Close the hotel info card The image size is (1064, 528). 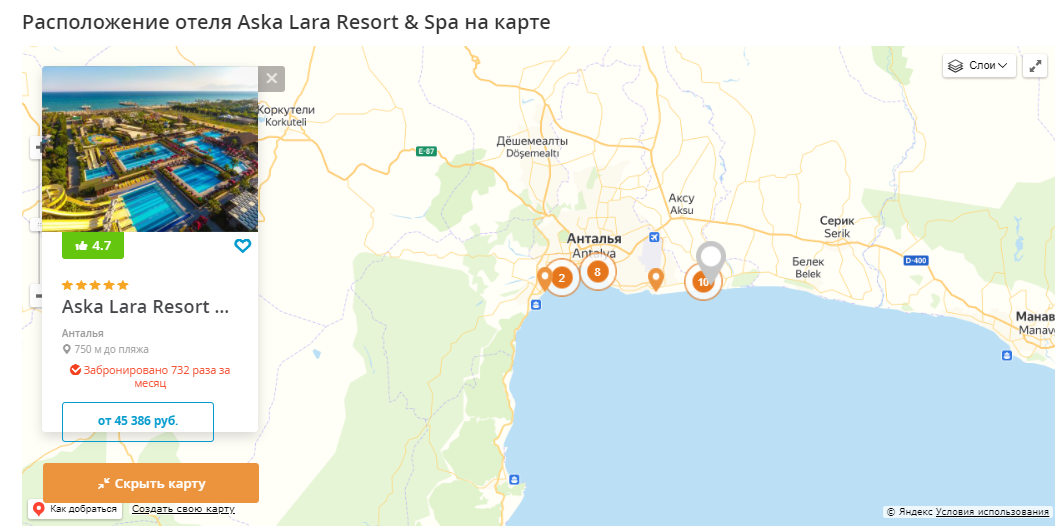(271, 79)
